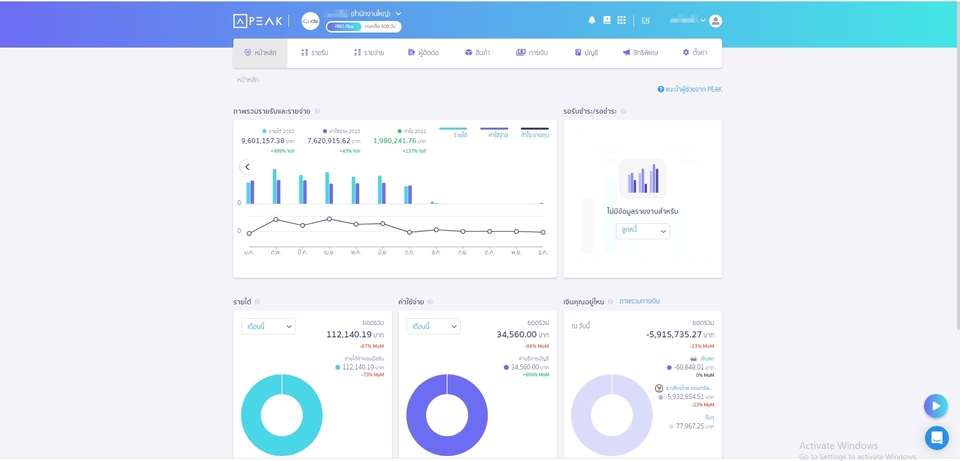The height and width of the screenshot is (461, 960).
Task: Click the info icon beside รอรับชำระ/รอชำระ
Action: (x=623, y=111)
